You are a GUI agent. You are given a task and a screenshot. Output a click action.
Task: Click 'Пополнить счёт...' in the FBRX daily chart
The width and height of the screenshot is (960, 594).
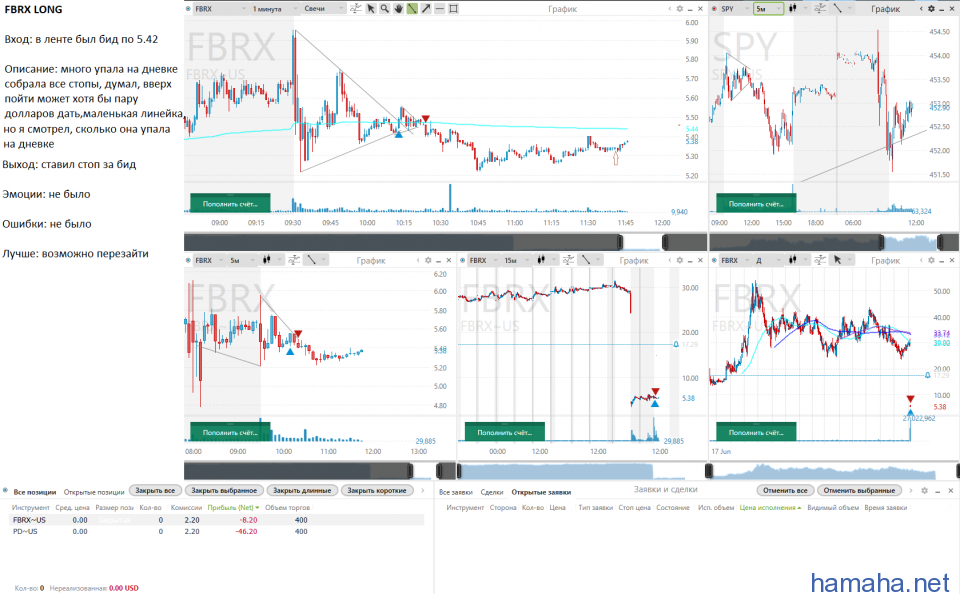coord(756,432)
